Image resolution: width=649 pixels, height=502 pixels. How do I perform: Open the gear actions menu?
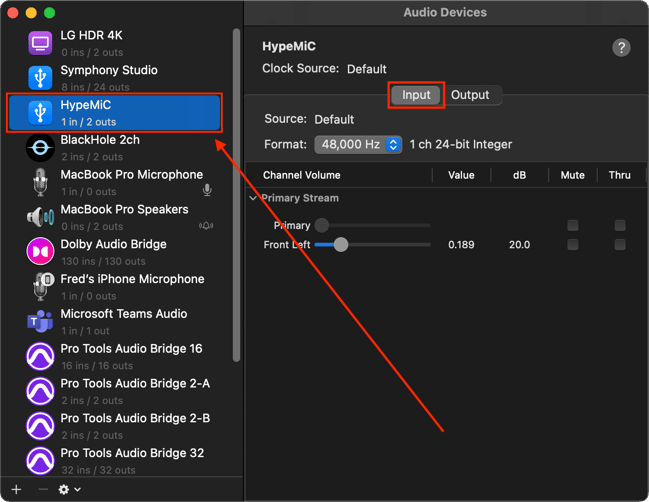pyautogui.click(x=69, y=490)
